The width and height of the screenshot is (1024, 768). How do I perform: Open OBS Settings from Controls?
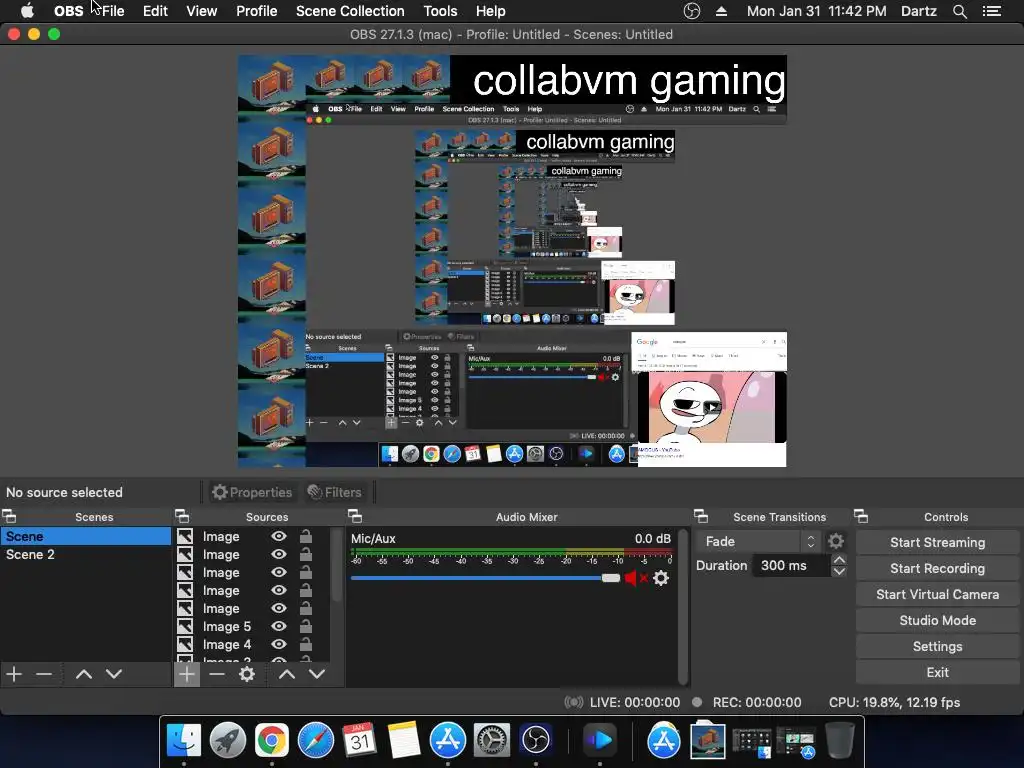pyautogui.click(x=937, y=647)
